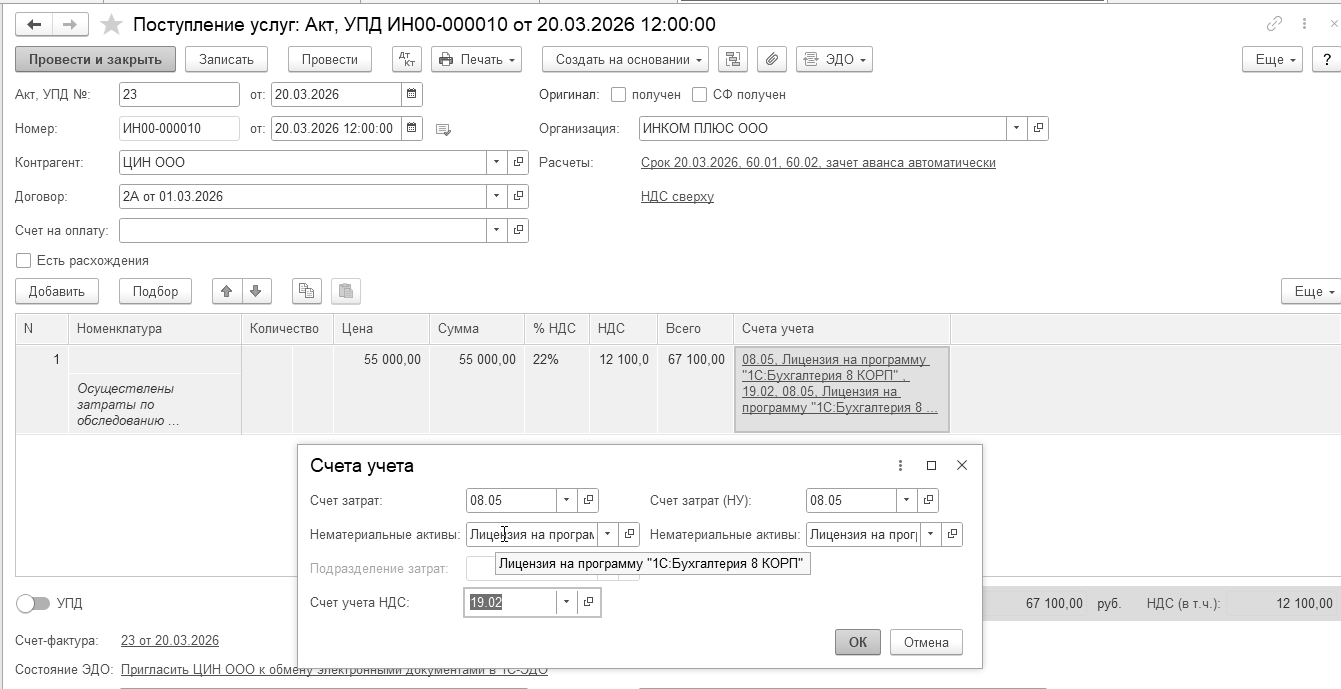This screenshot has height=689, width=1341.
Task: Open the Организация record via its open icon
Action: click(1038, 129)
